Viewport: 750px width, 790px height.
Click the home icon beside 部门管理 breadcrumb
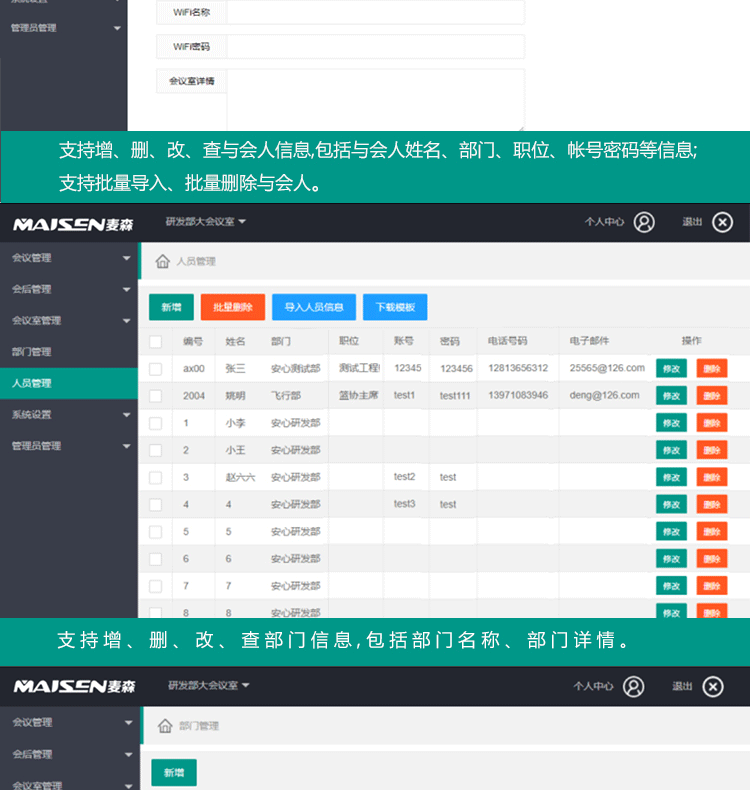coord(164,726)
